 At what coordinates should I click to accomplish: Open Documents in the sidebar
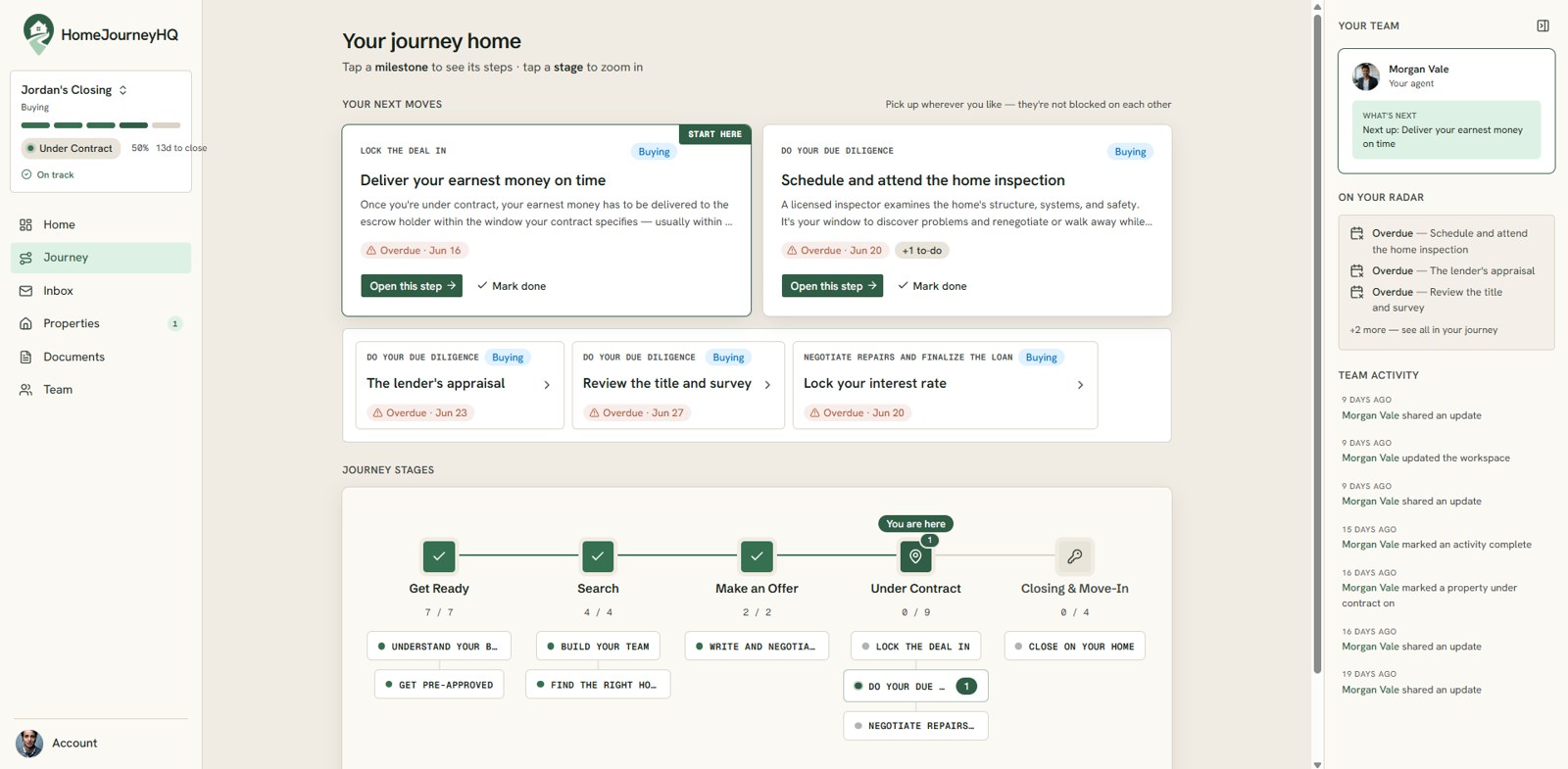(x=101, y=357)
